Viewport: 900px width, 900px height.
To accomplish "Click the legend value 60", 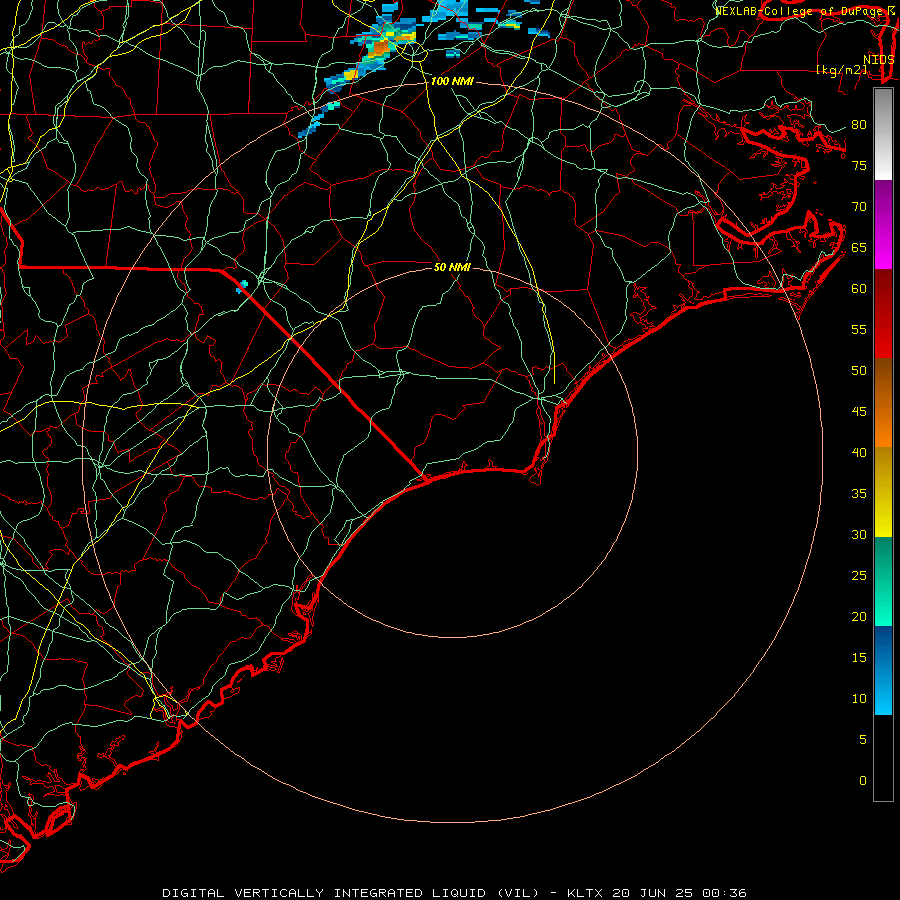I will click(x=859, y=289).
